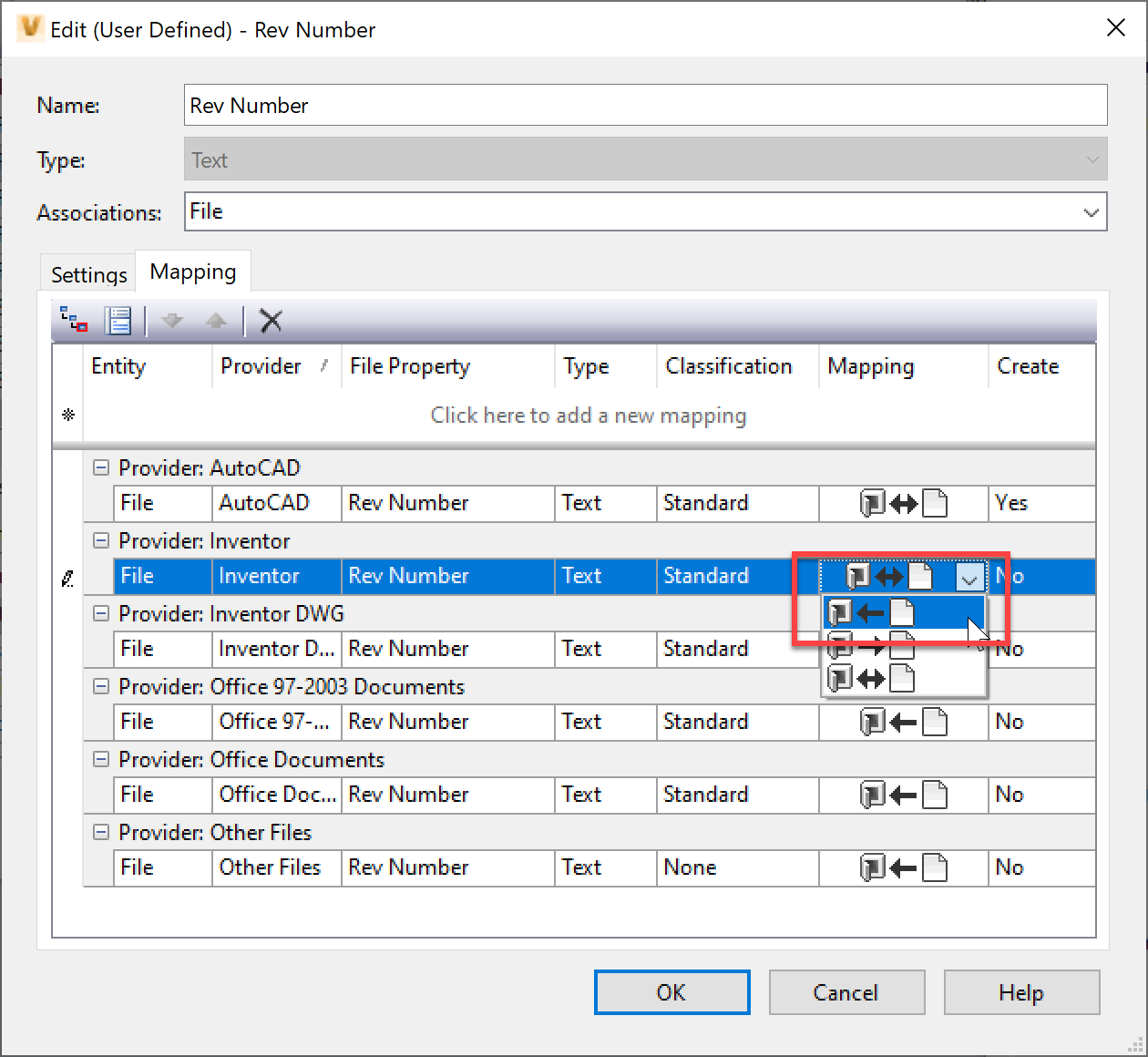Open the Associations dropdown
Viewport: 1148px width, 1057px height.
coord(1091,211)
